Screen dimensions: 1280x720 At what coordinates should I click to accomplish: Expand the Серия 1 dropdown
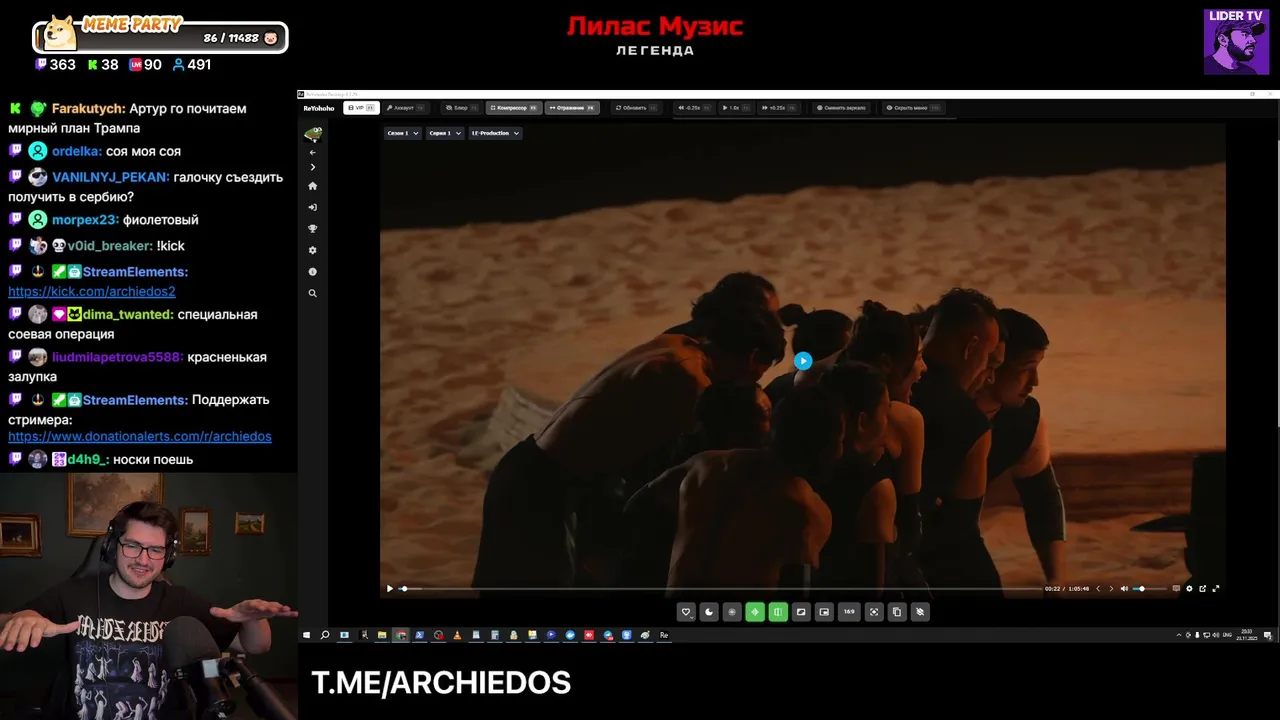tap(444, 133)
